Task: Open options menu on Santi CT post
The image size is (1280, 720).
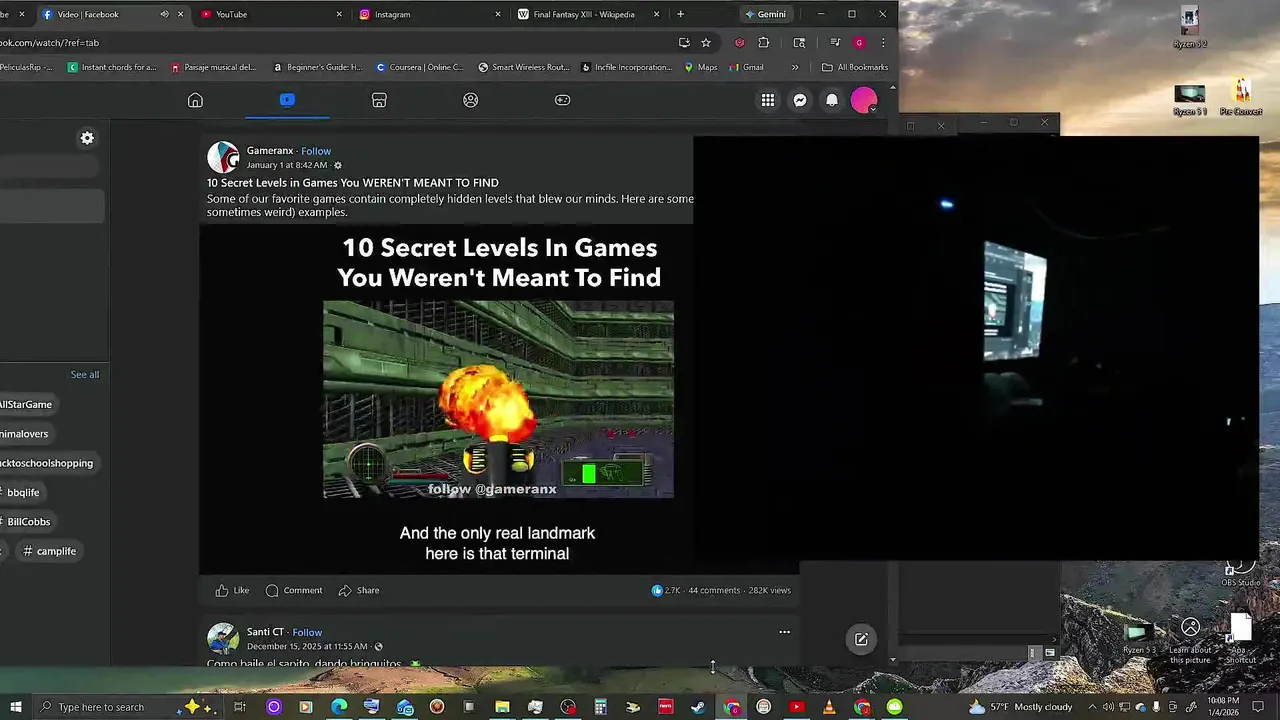Action: (784, 632)
